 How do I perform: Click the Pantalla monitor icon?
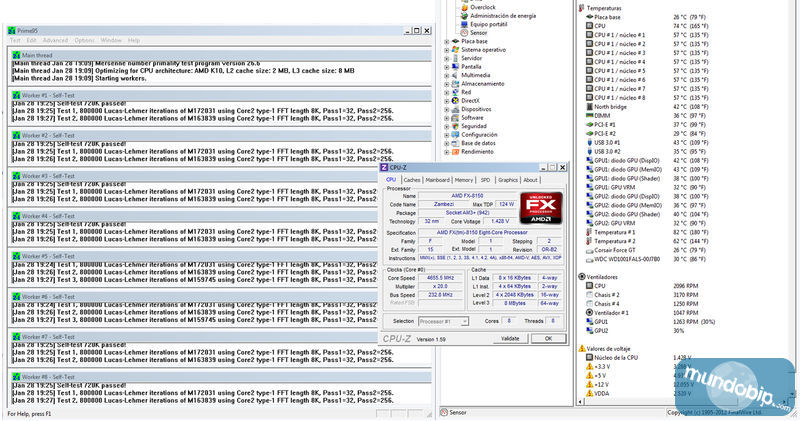tap(455, 67)
